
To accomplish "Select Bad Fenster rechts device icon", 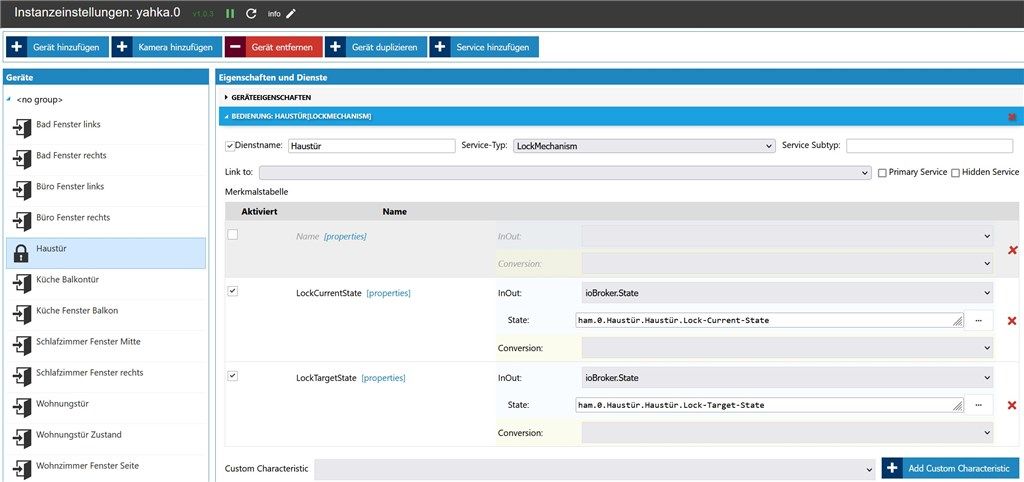I will point(22,159).
